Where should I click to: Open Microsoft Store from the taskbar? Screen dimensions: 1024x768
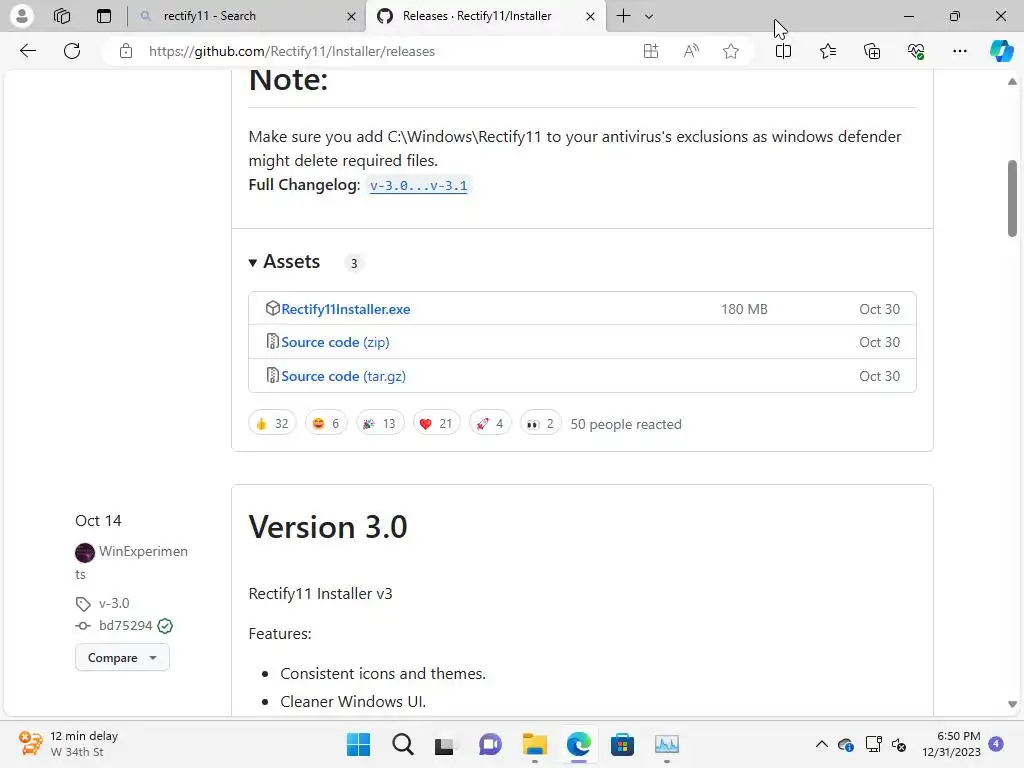622,744
